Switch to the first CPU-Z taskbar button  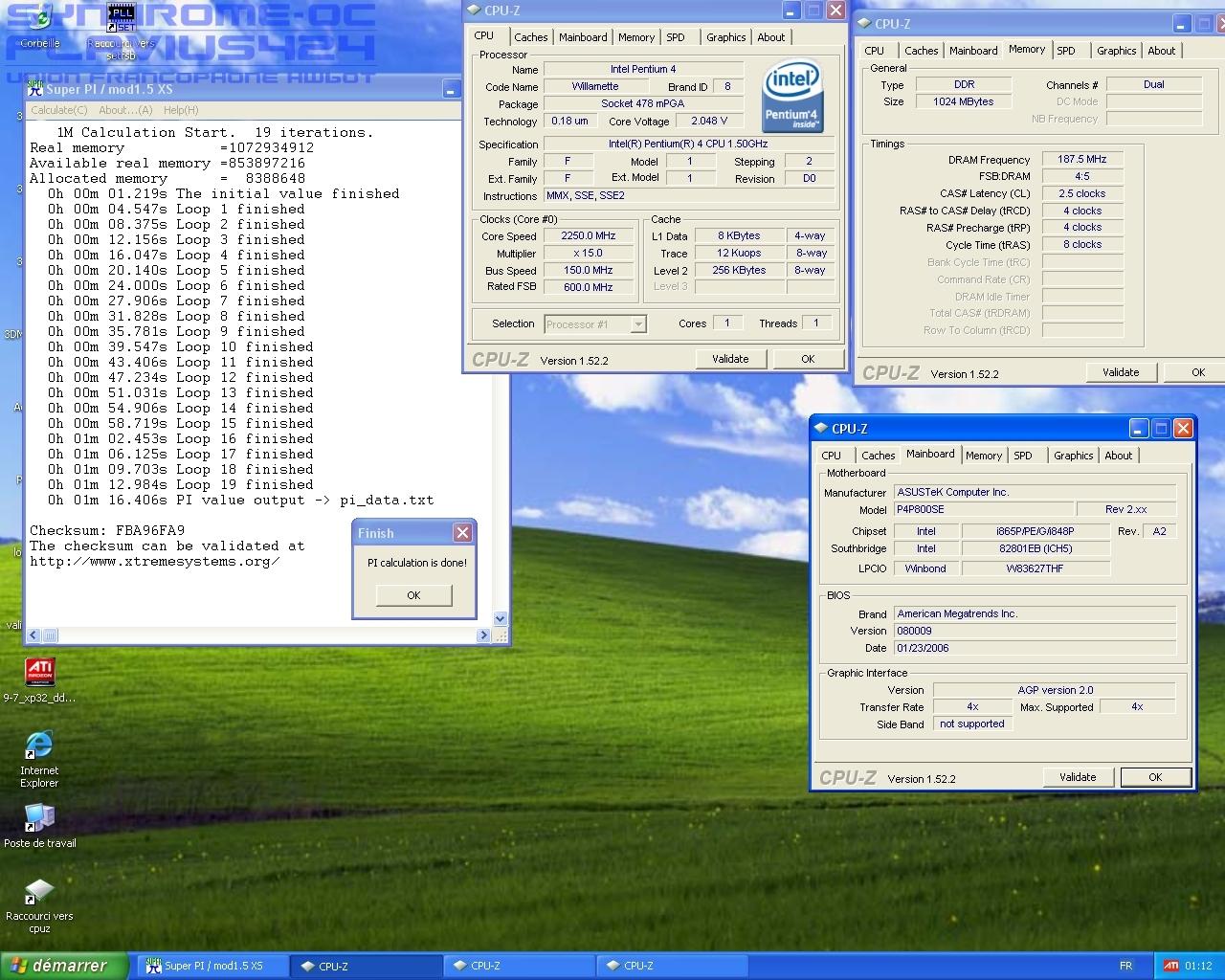tap(365, 966)
